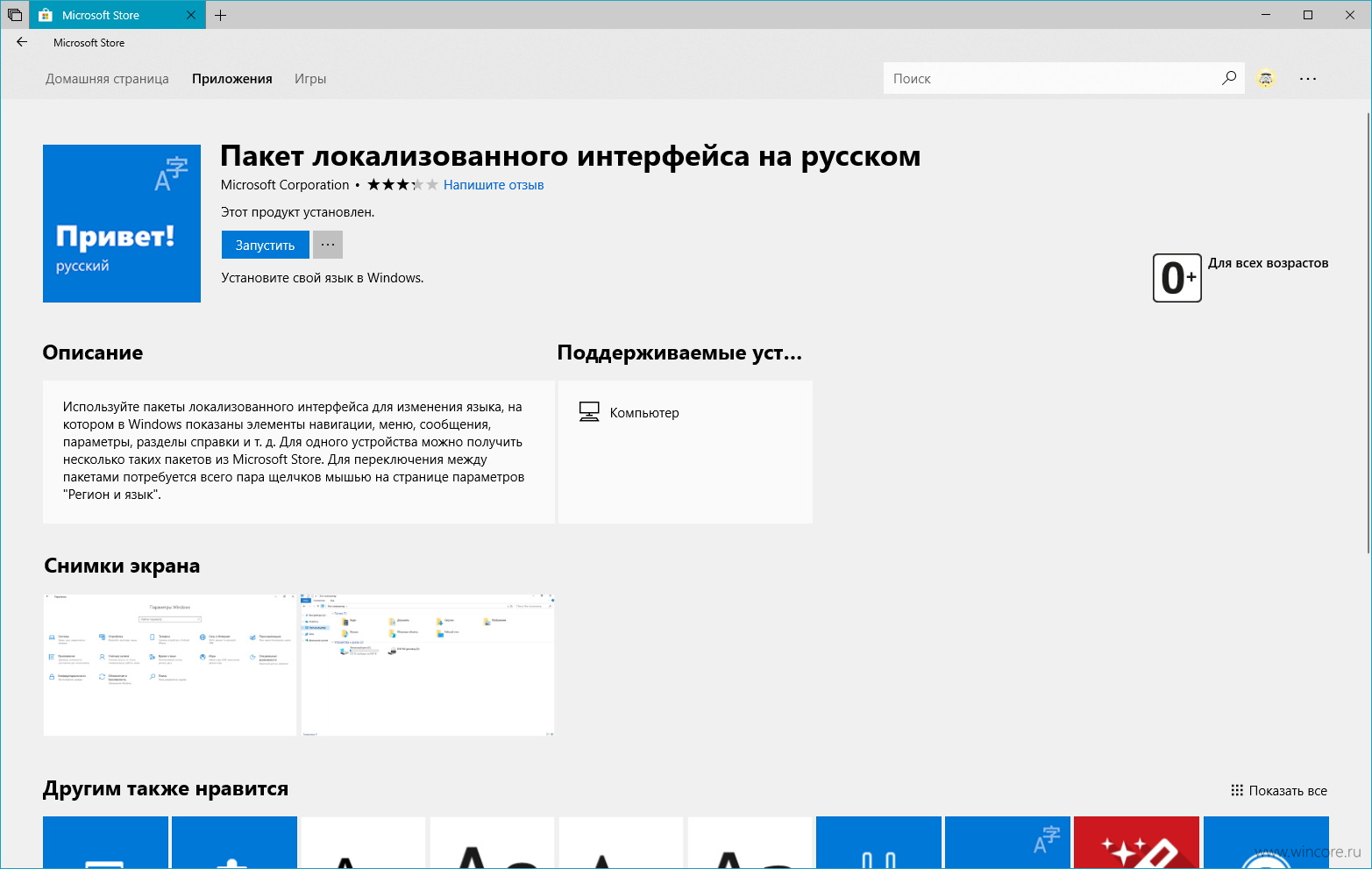This screenshot has height=869, width=1372.
Task: Switch to Приложения tab
Action: (232, 79)
